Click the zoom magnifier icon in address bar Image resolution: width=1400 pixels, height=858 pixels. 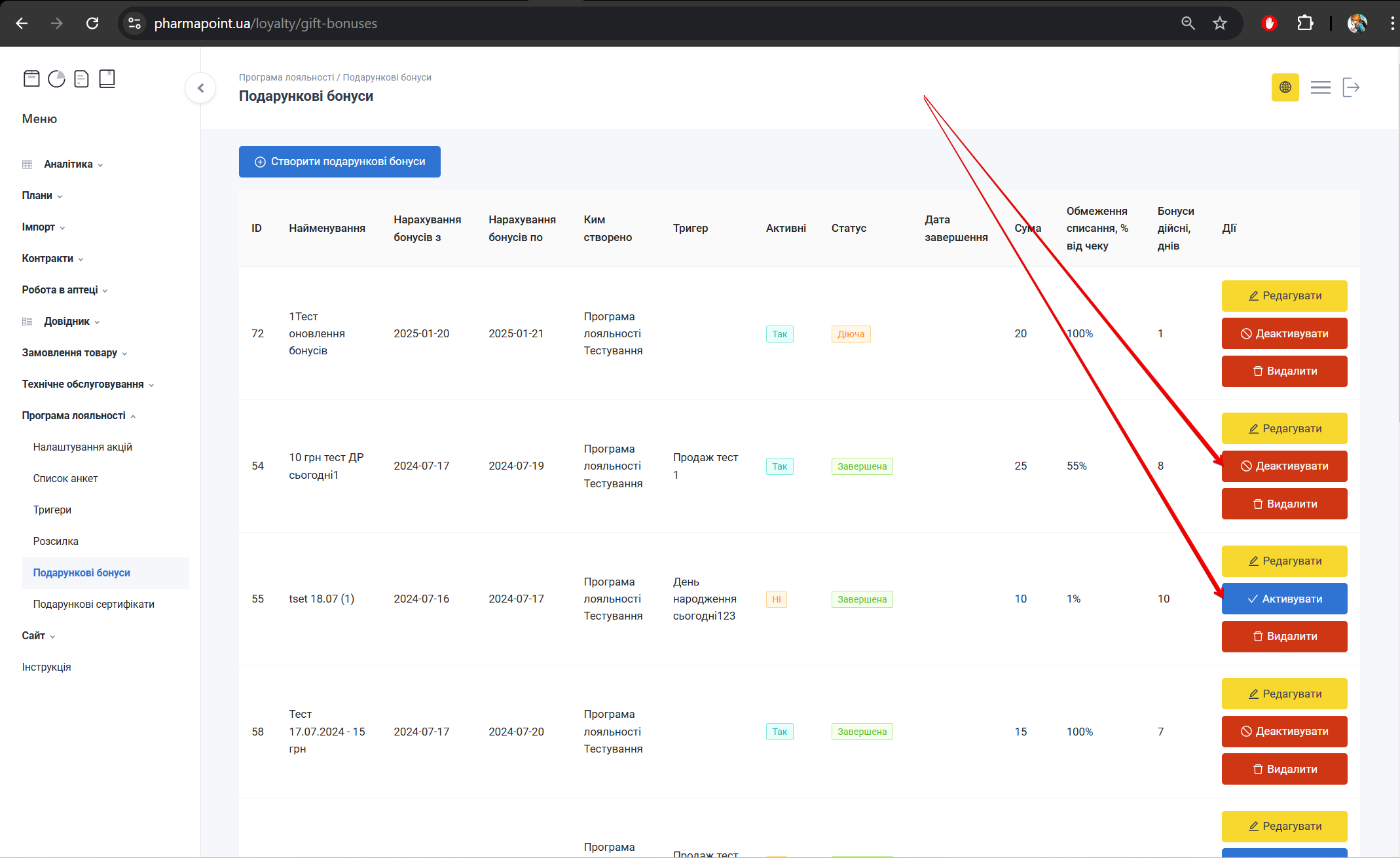point(1188,24)
